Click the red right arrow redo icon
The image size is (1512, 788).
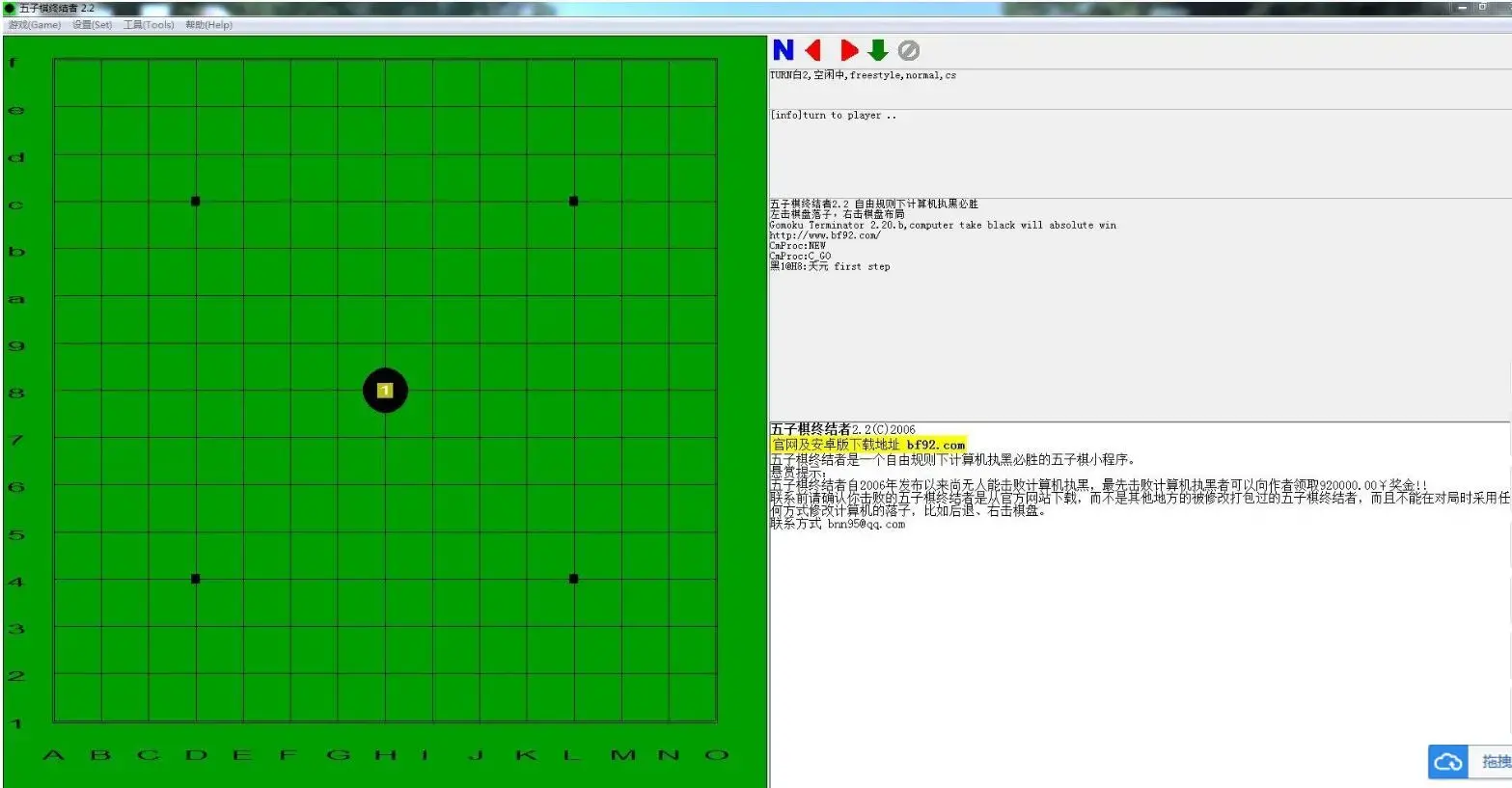(x=848, y=50)
